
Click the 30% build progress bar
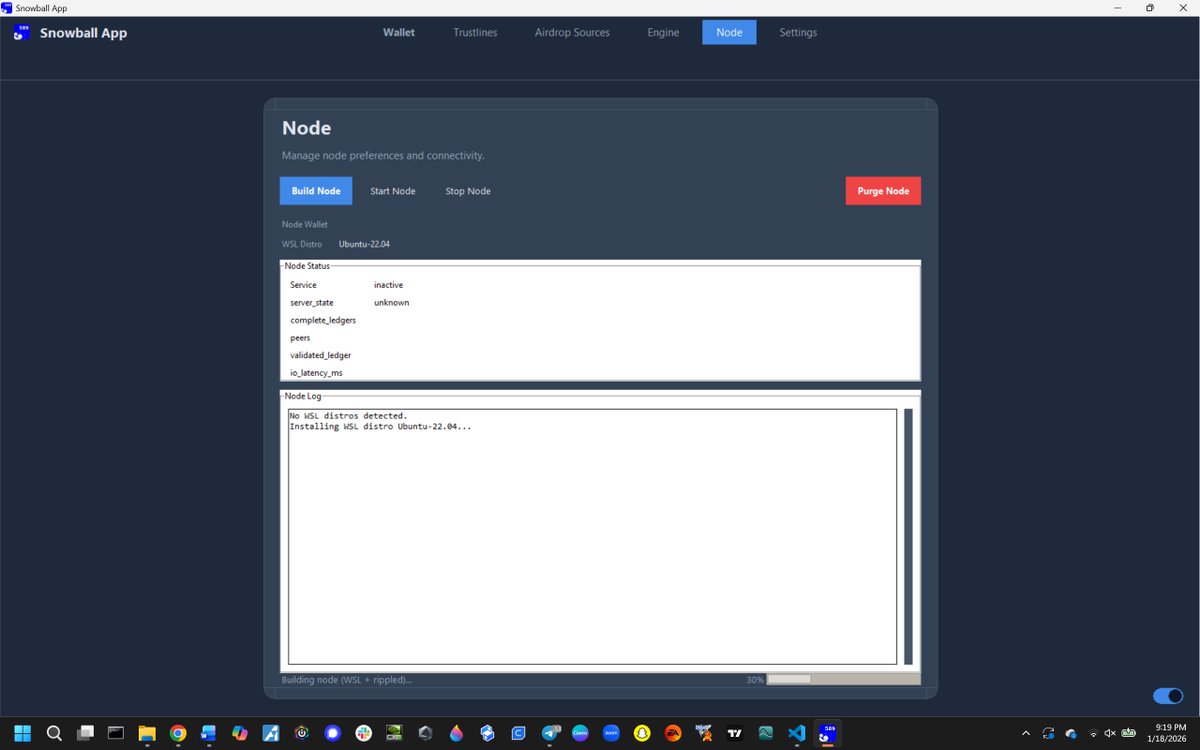tap(842, 678)
